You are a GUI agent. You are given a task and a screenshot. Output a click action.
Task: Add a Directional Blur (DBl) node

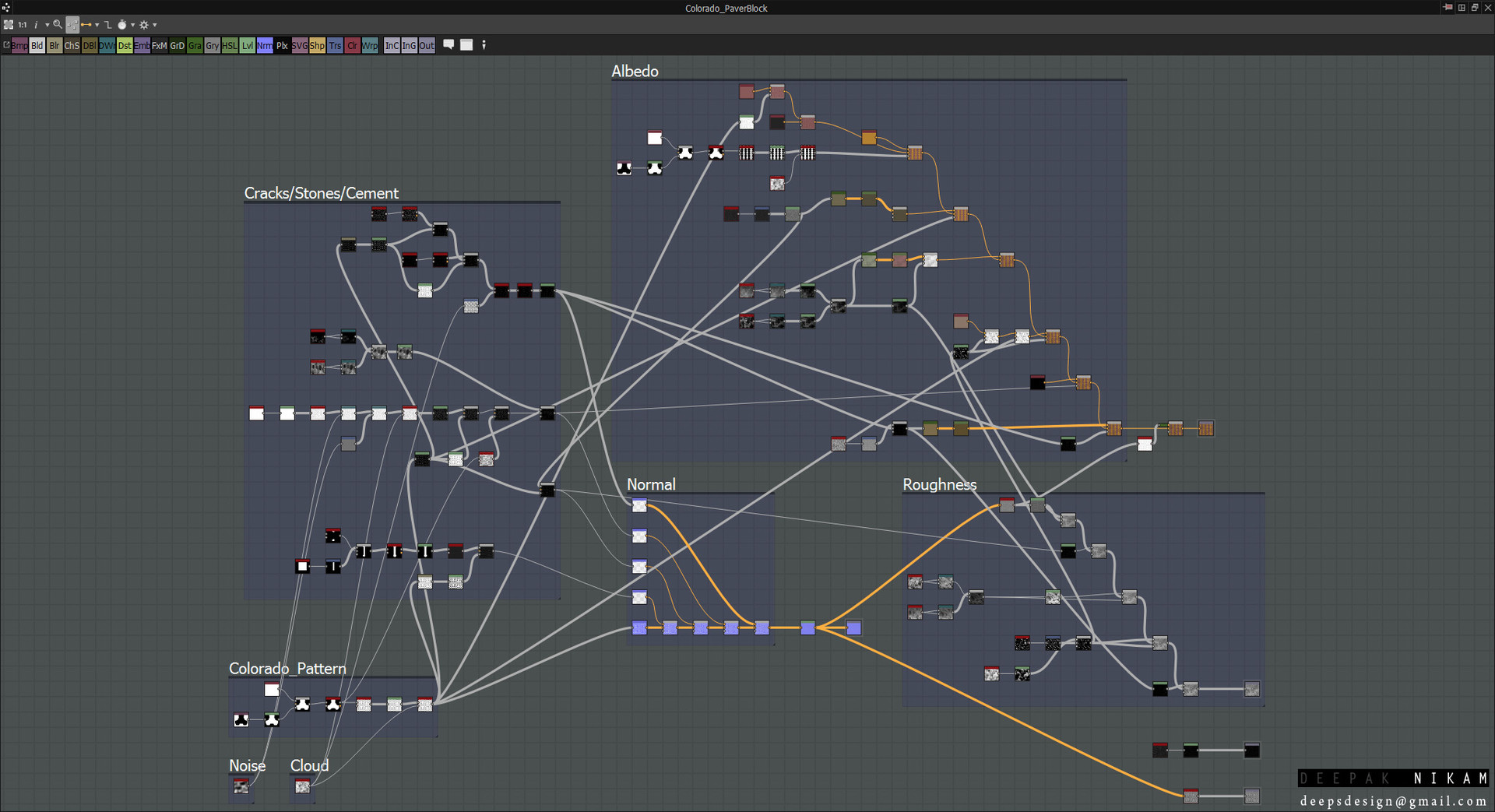(x=90, y=46)
